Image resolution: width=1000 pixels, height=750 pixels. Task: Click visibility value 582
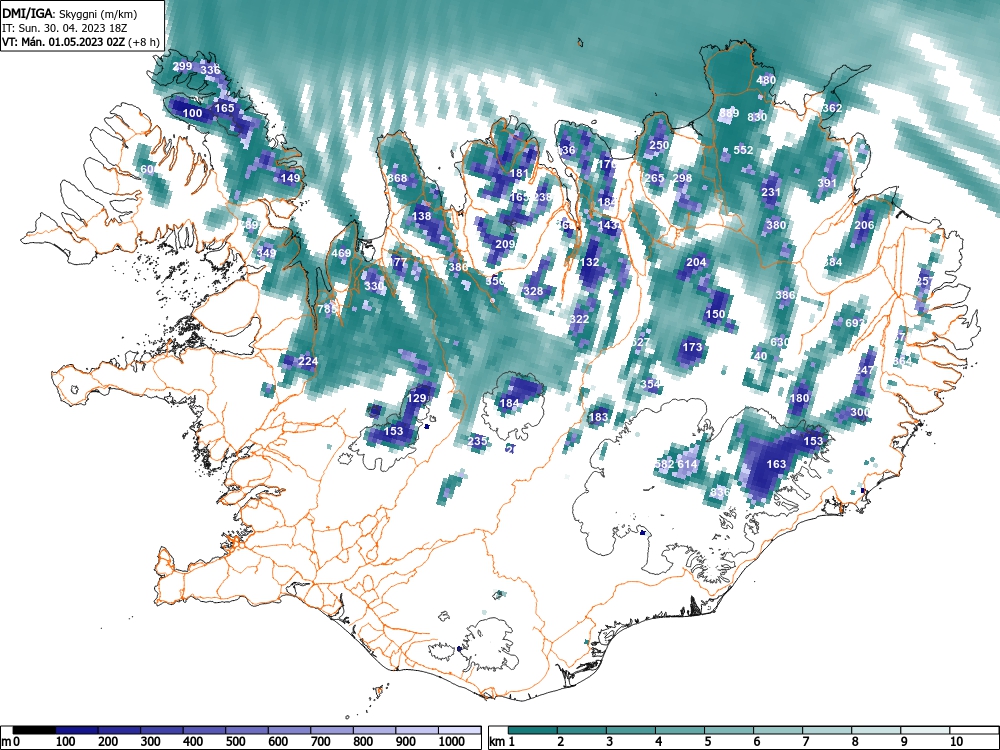pyautogui.click(x=665, y=464)
